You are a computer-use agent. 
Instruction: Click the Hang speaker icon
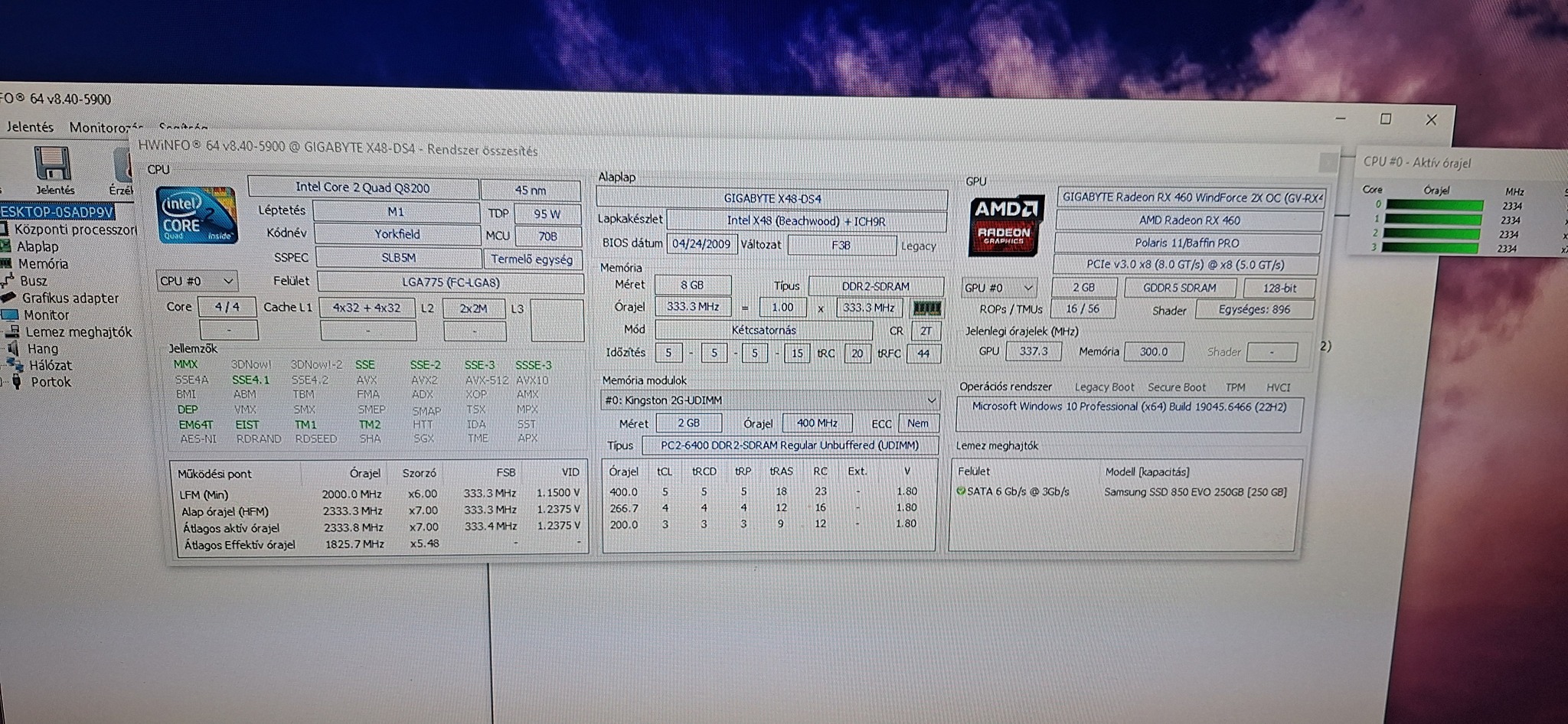pyautogui.click(x=13, y=348)
